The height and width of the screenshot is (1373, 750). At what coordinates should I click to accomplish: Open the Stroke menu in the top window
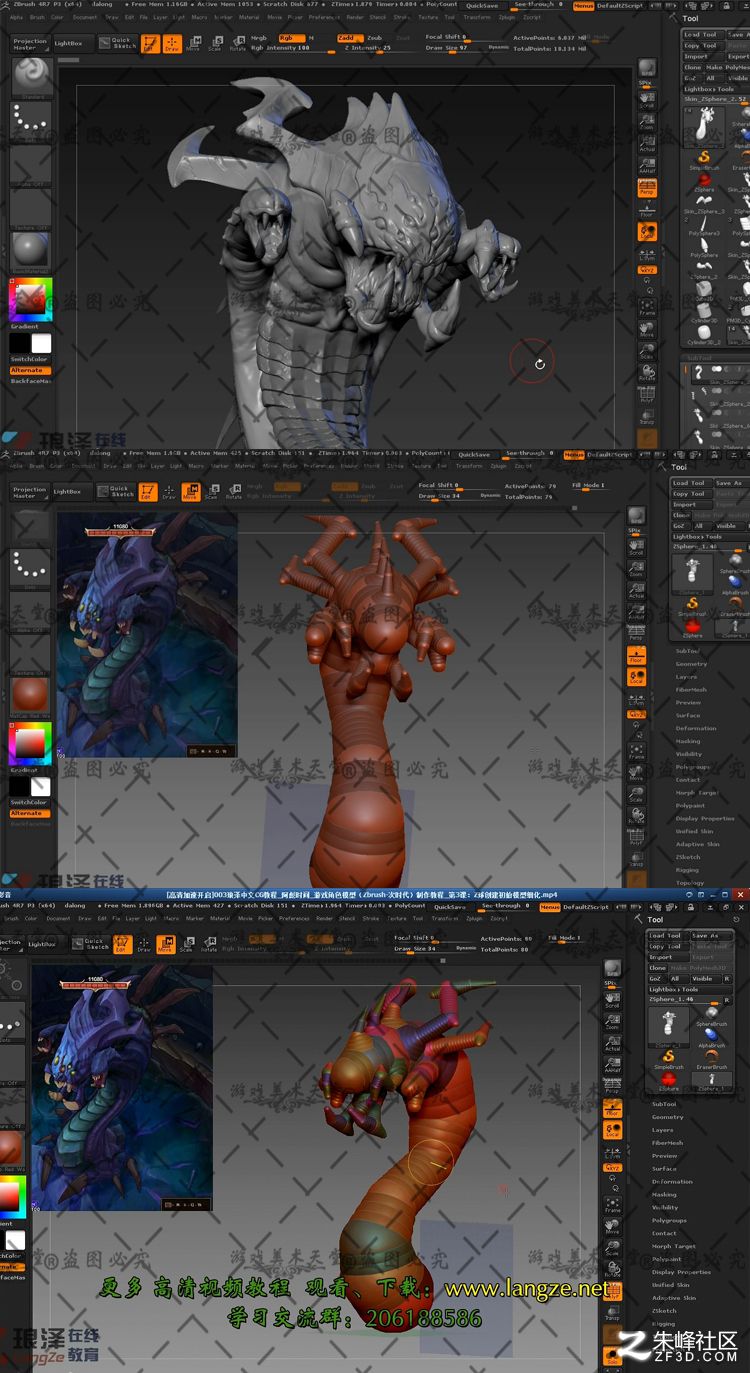point(401,17)
